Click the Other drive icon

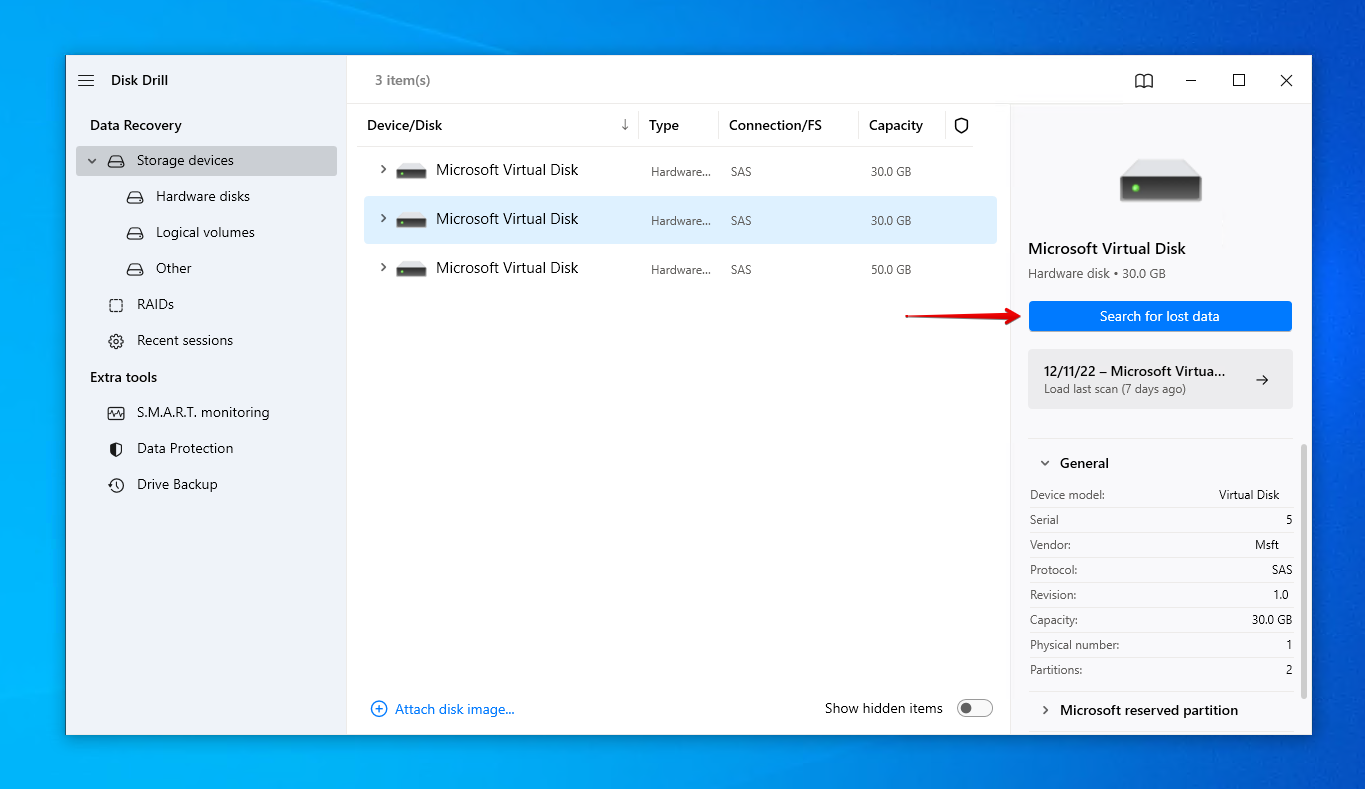tap(135, 269)
